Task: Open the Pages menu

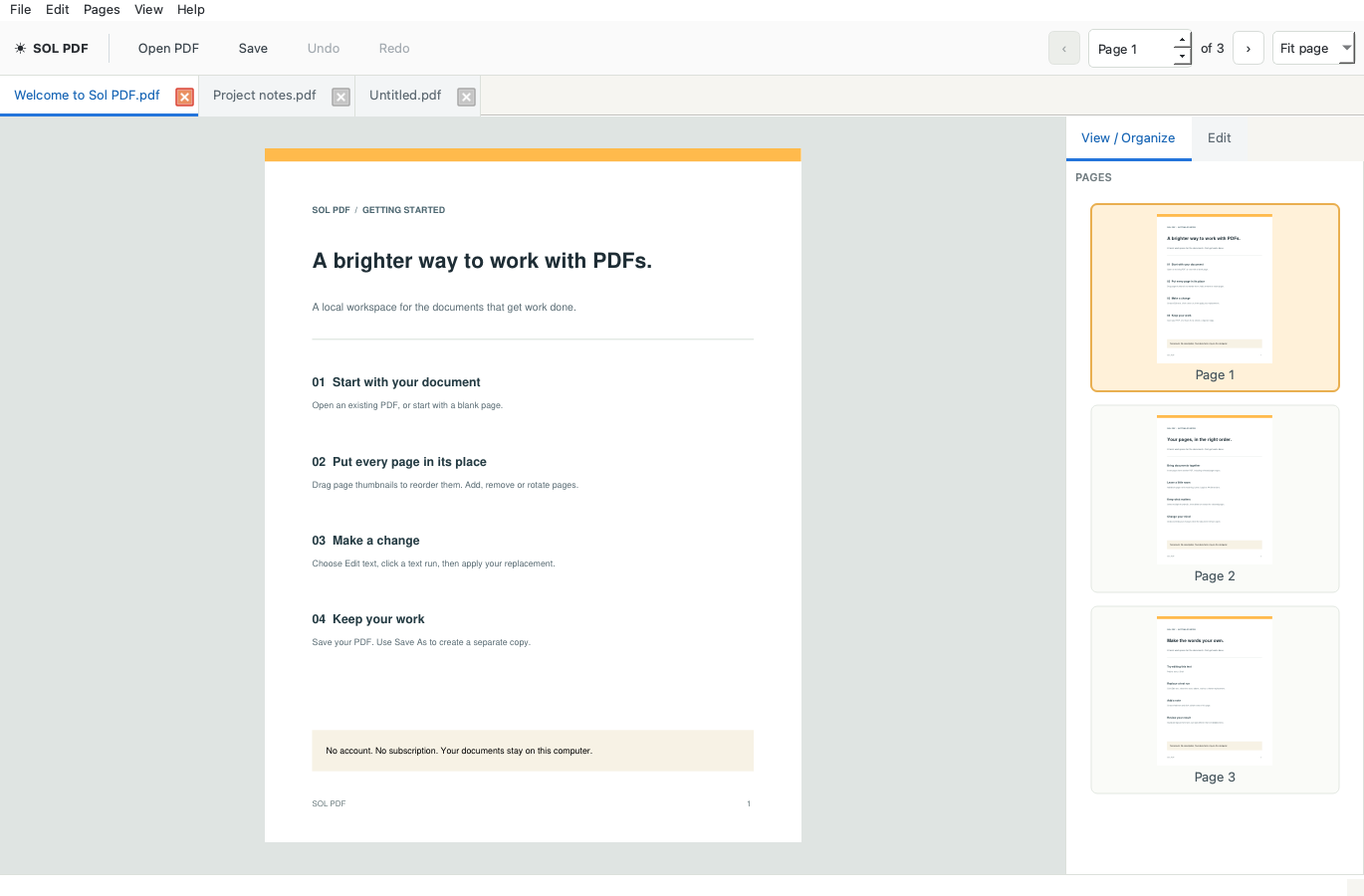Action: [102, 10]
